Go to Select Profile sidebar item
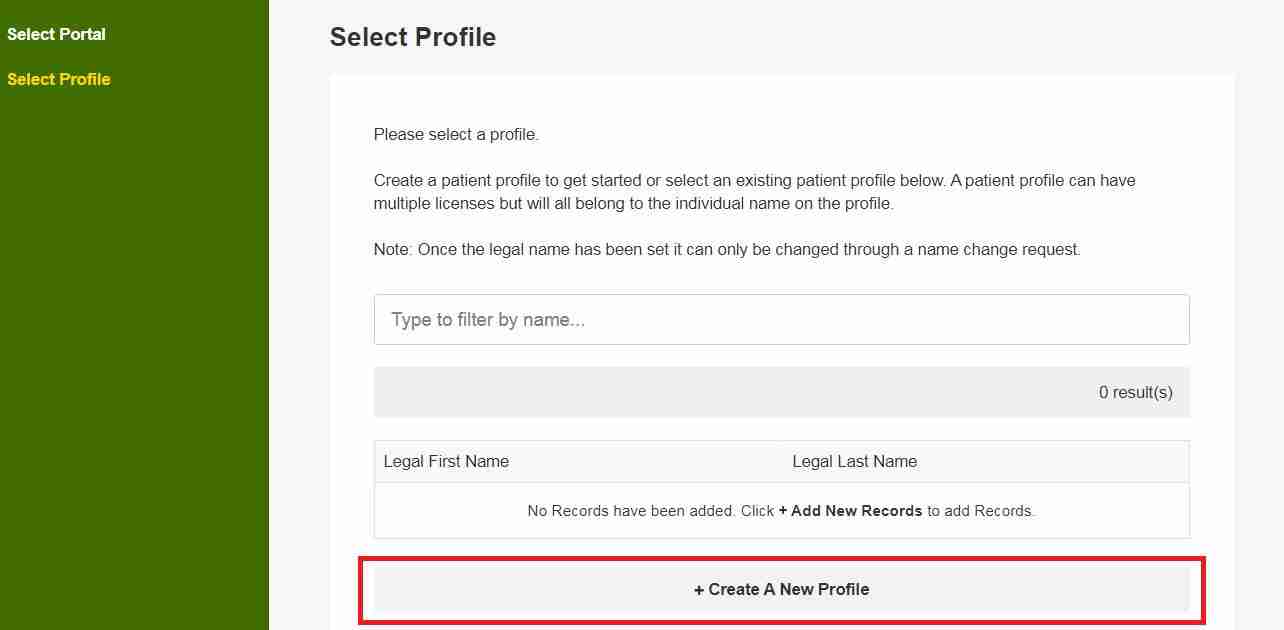This screenshot has height=630, width=1284. coord(59,79)
